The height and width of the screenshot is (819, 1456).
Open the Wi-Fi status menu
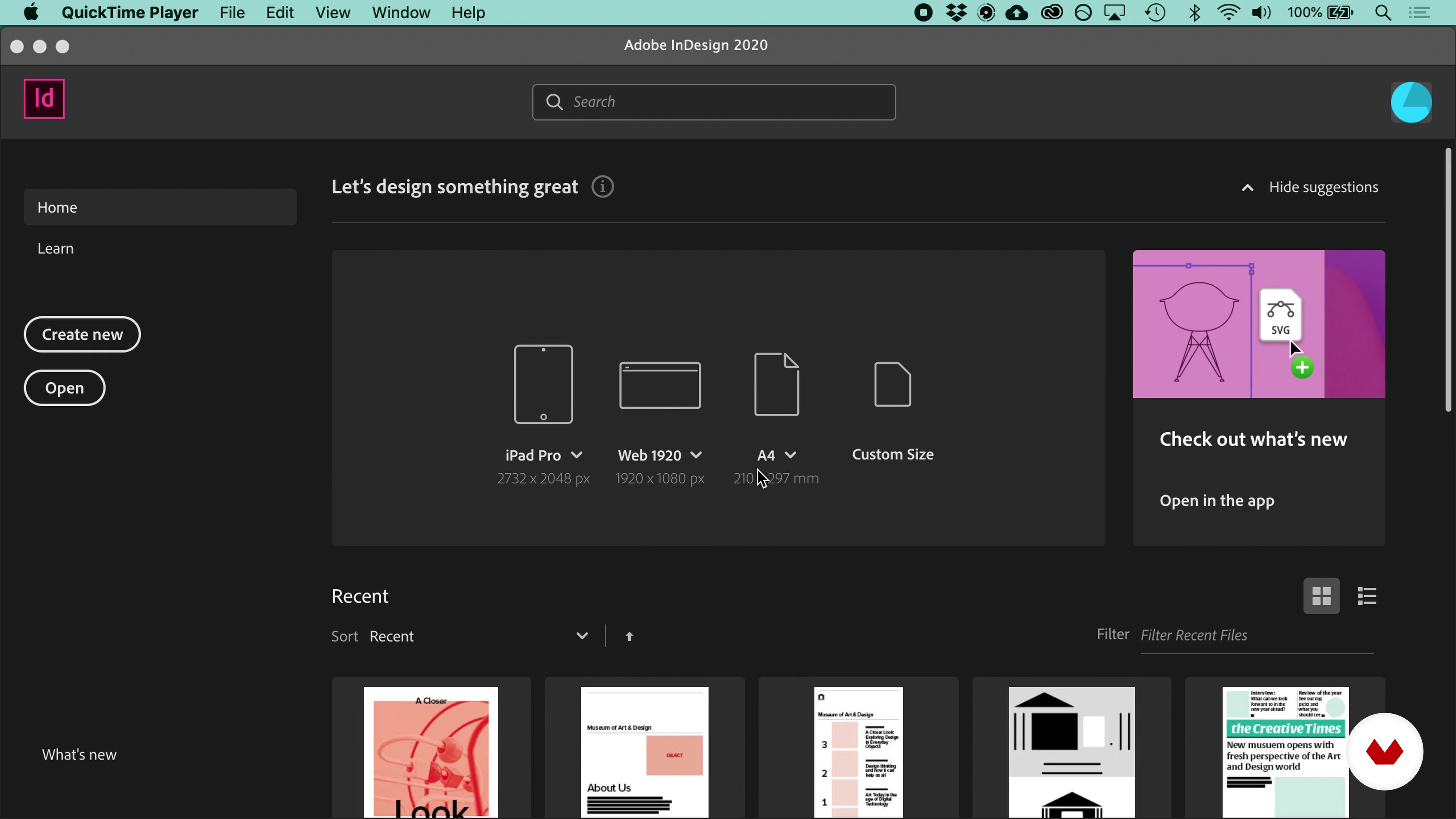1228,13
